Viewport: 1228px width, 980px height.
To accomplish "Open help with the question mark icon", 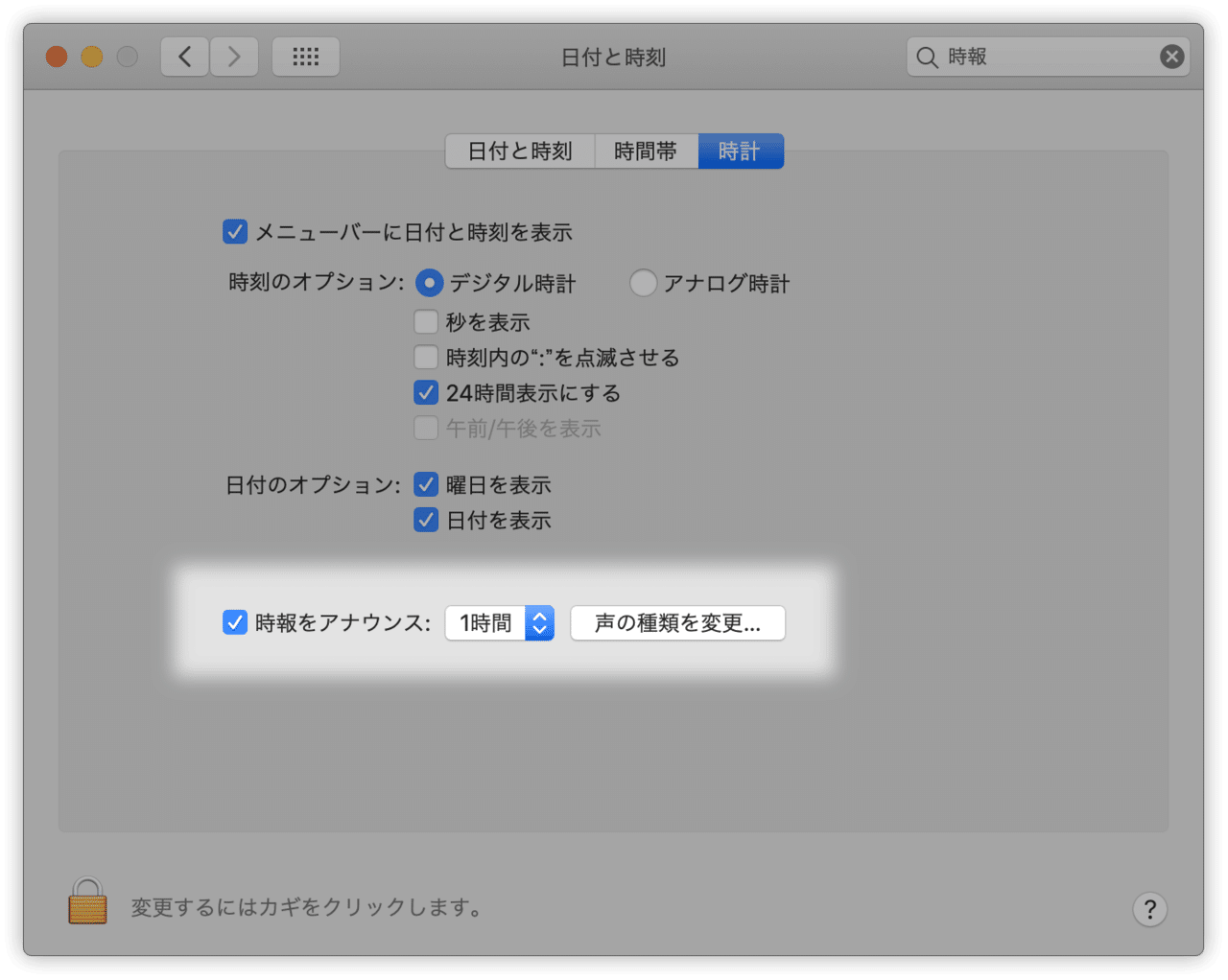I will tap(1149, 909).
